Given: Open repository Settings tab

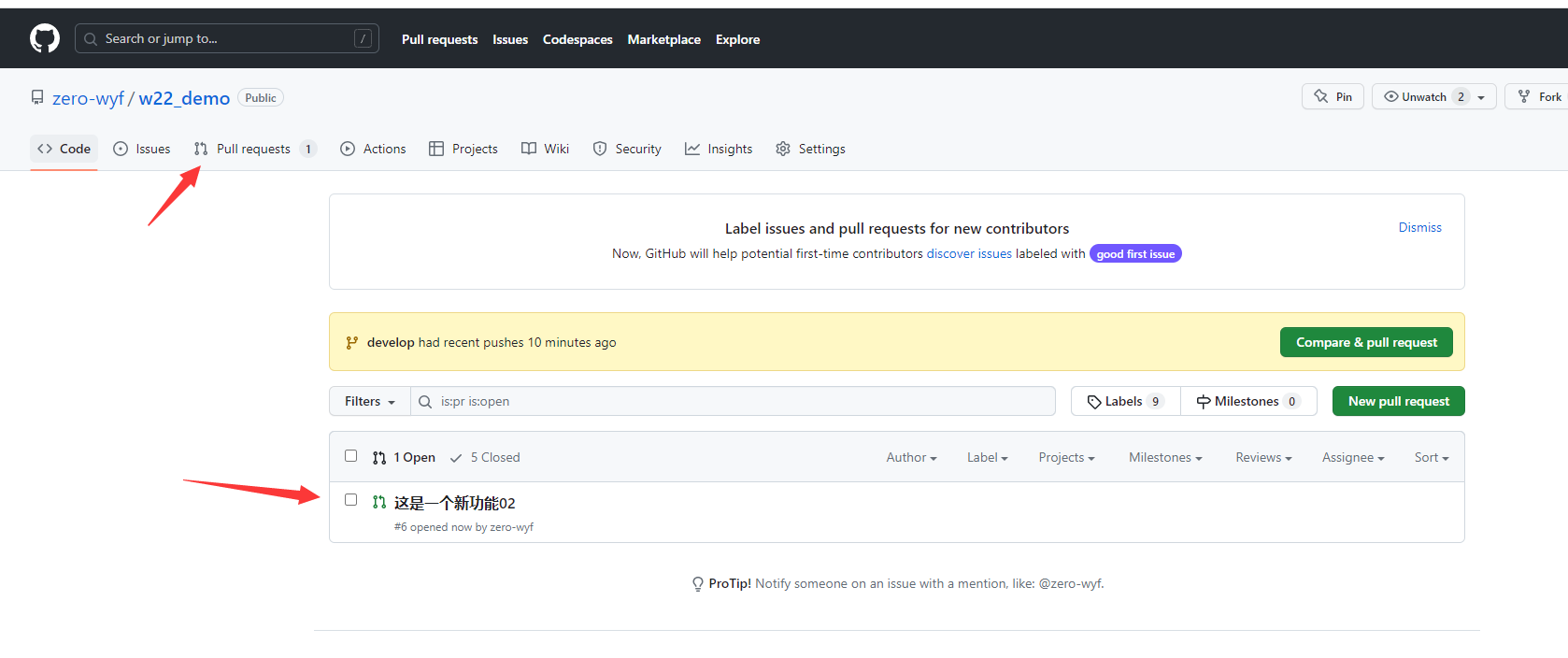Looking at the screenshot, I should (x=810, y=149).
